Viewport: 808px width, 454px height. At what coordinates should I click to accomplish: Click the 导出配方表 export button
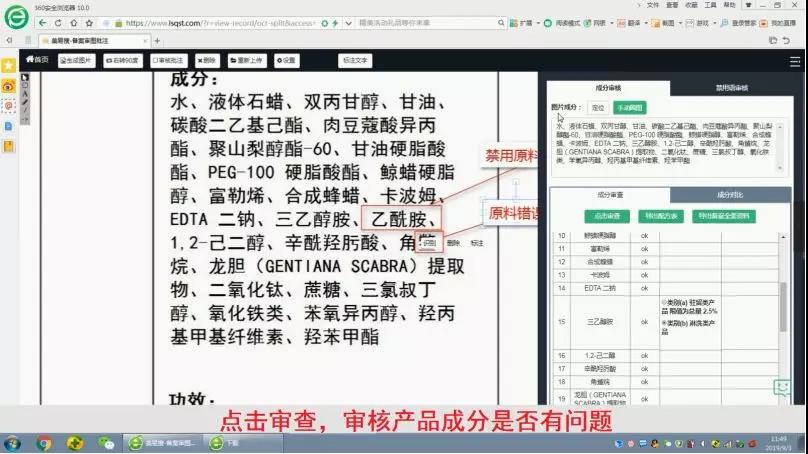click(661, 216)
